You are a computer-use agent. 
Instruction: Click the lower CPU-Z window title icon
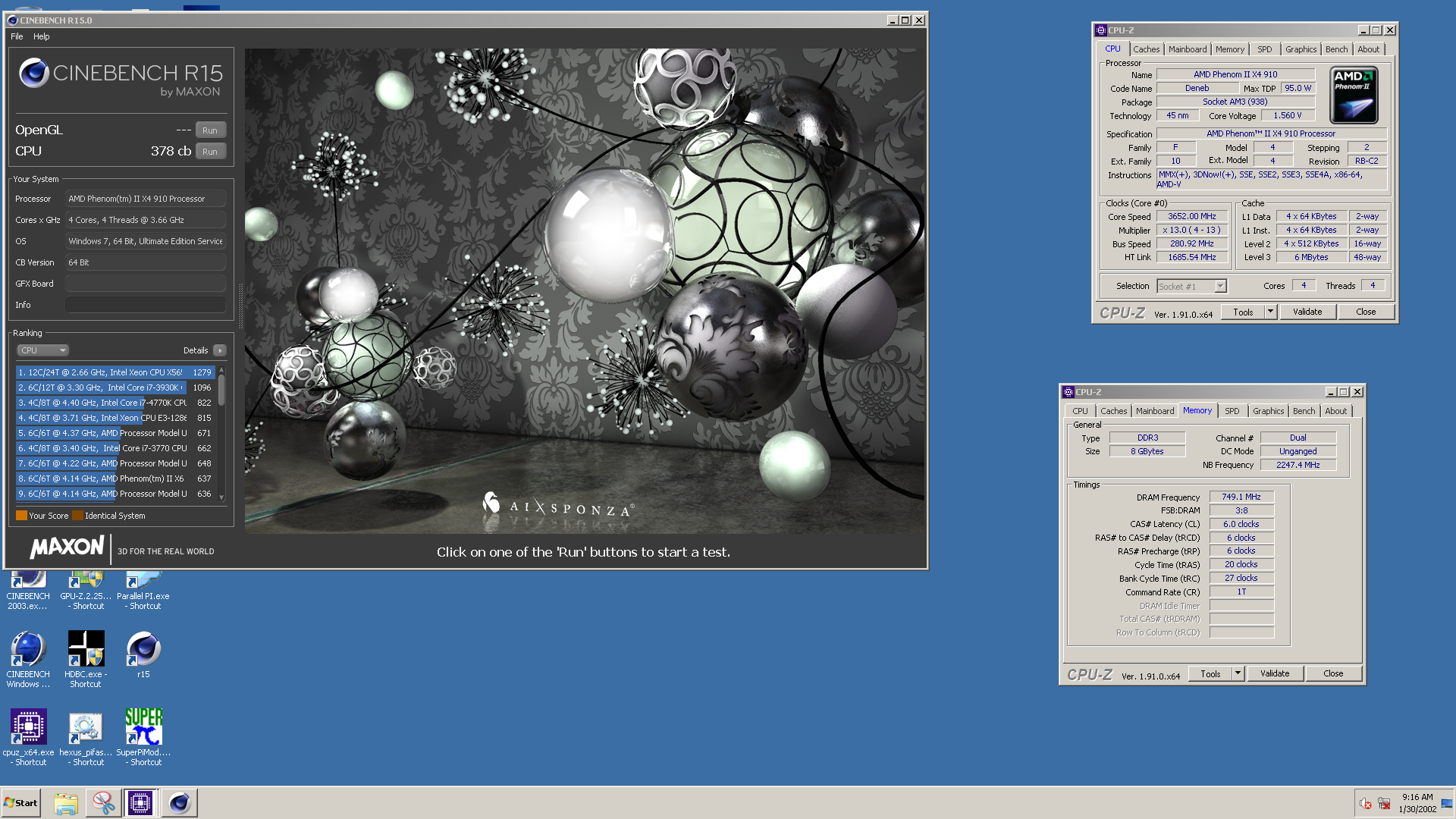pos(1068,392)
